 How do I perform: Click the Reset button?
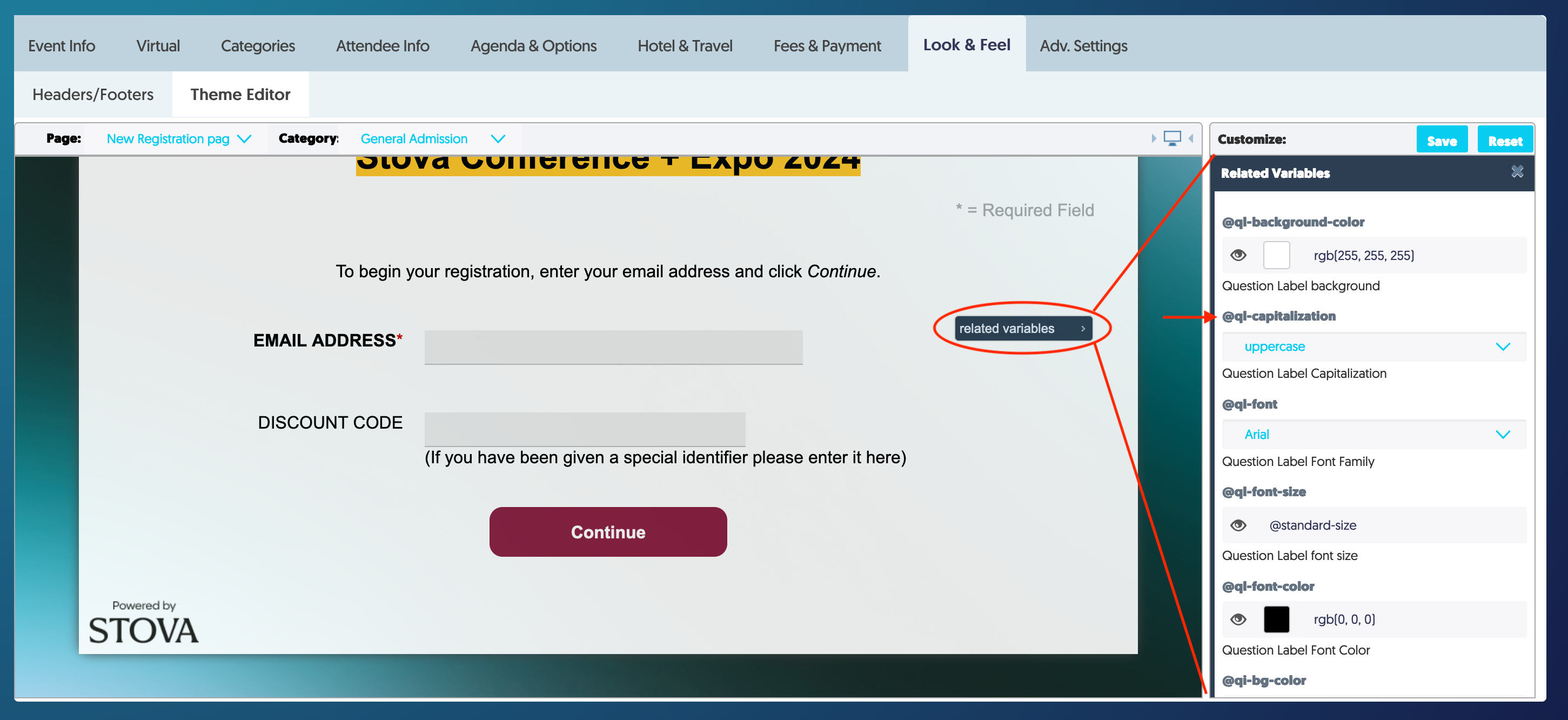click(x=1503, y=139)
